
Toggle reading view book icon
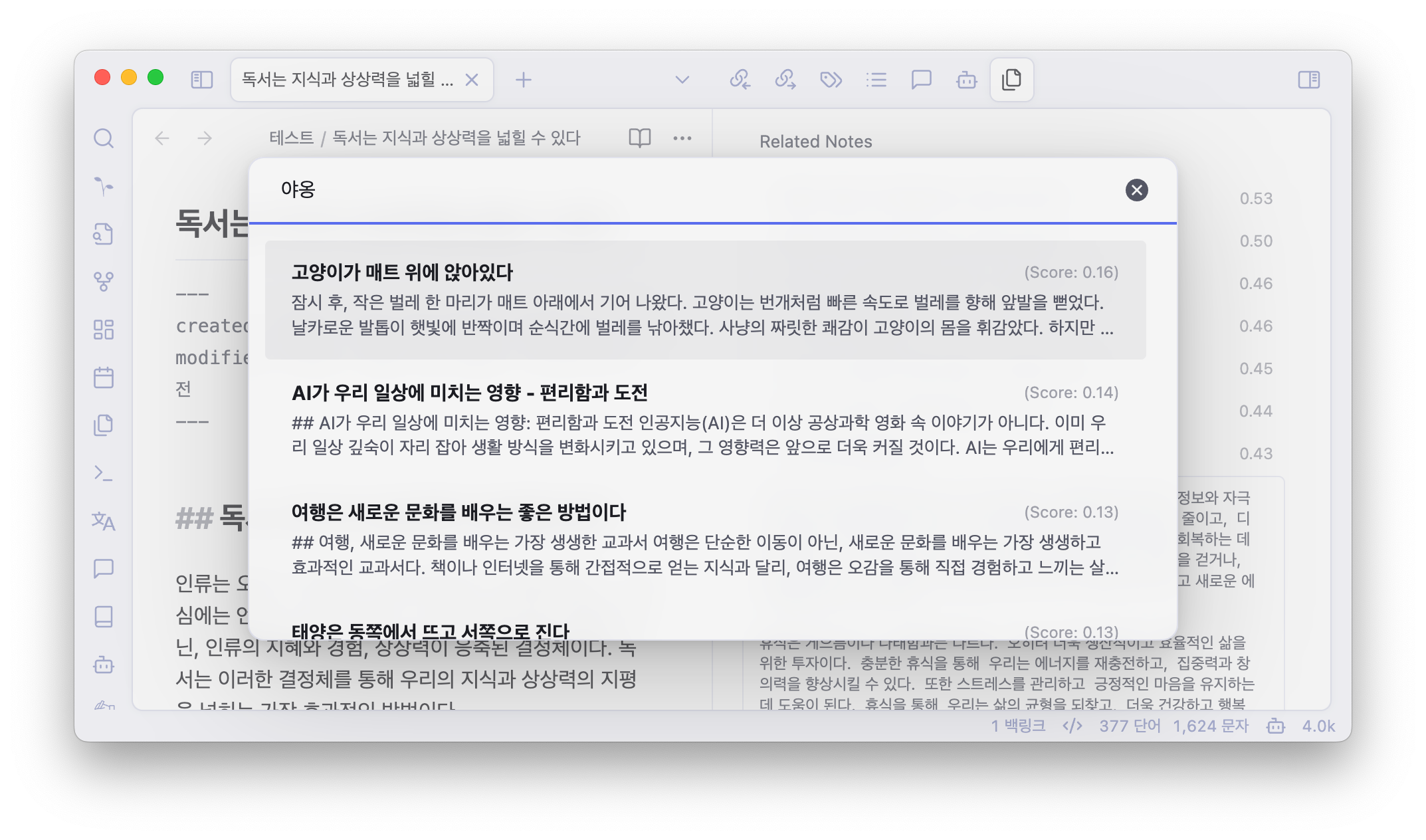[x=639, y=138]
